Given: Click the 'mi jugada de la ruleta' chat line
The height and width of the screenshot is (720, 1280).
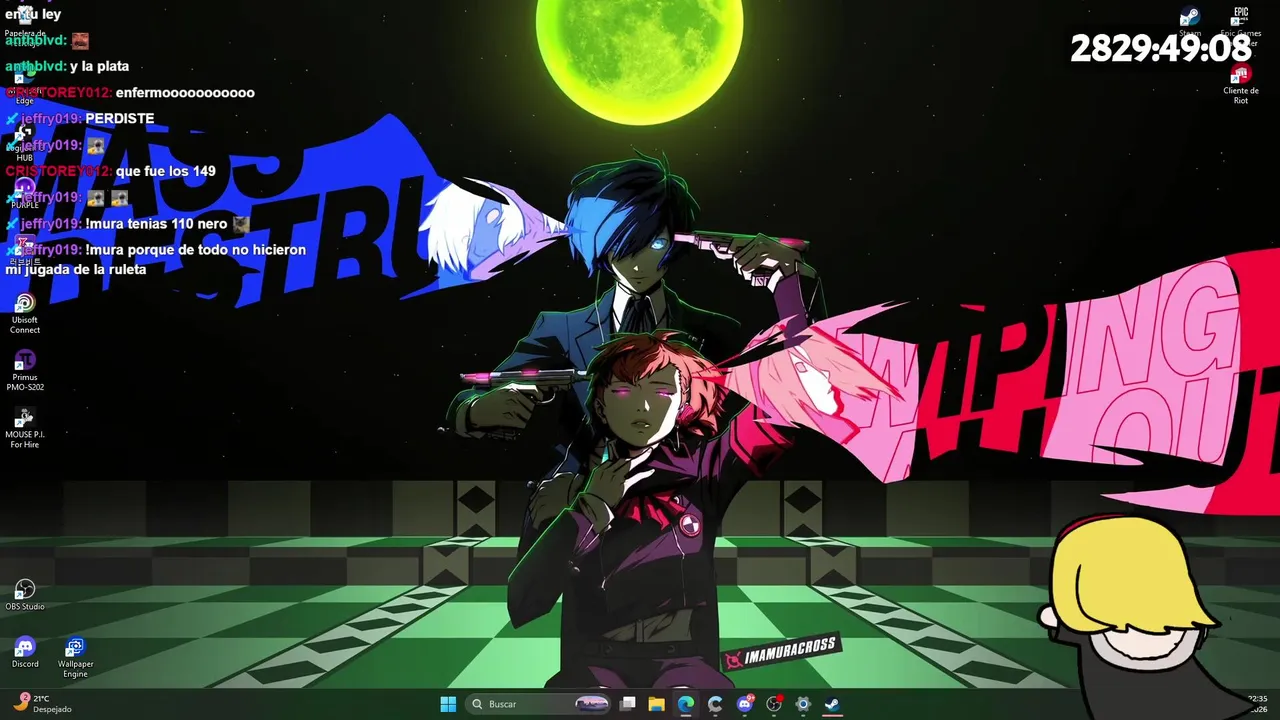Looking at the screenshot, I should (x=76, y=269).
